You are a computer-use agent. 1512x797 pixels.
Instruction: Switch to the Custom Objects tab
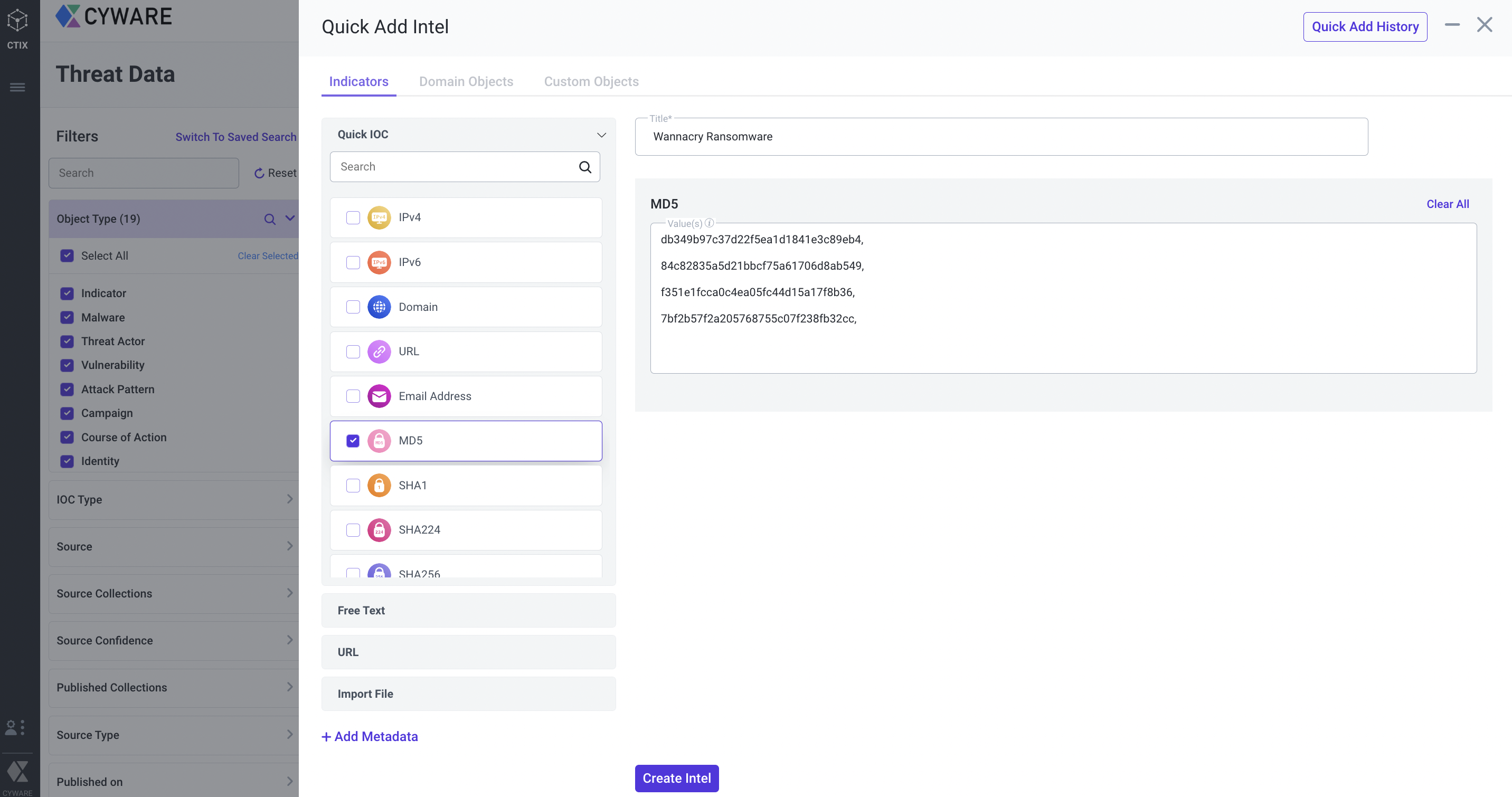click(x=590, y=82)
